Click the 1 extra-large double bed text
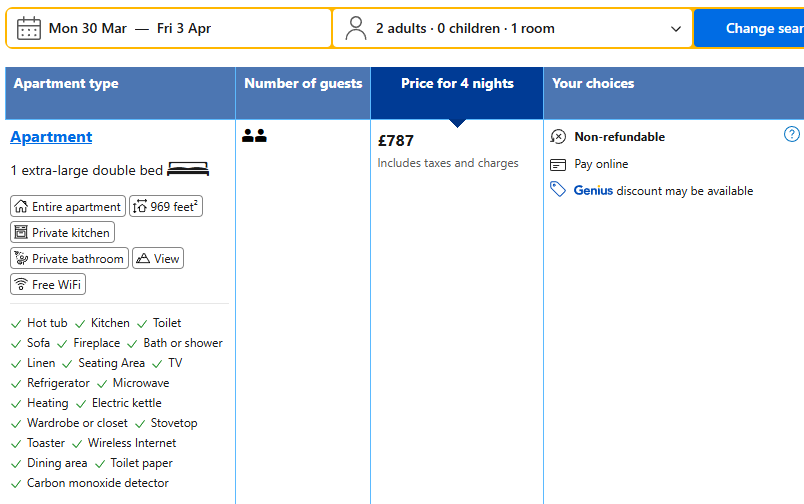The height and width of the screenshot is (504, 804). [87, 170]
